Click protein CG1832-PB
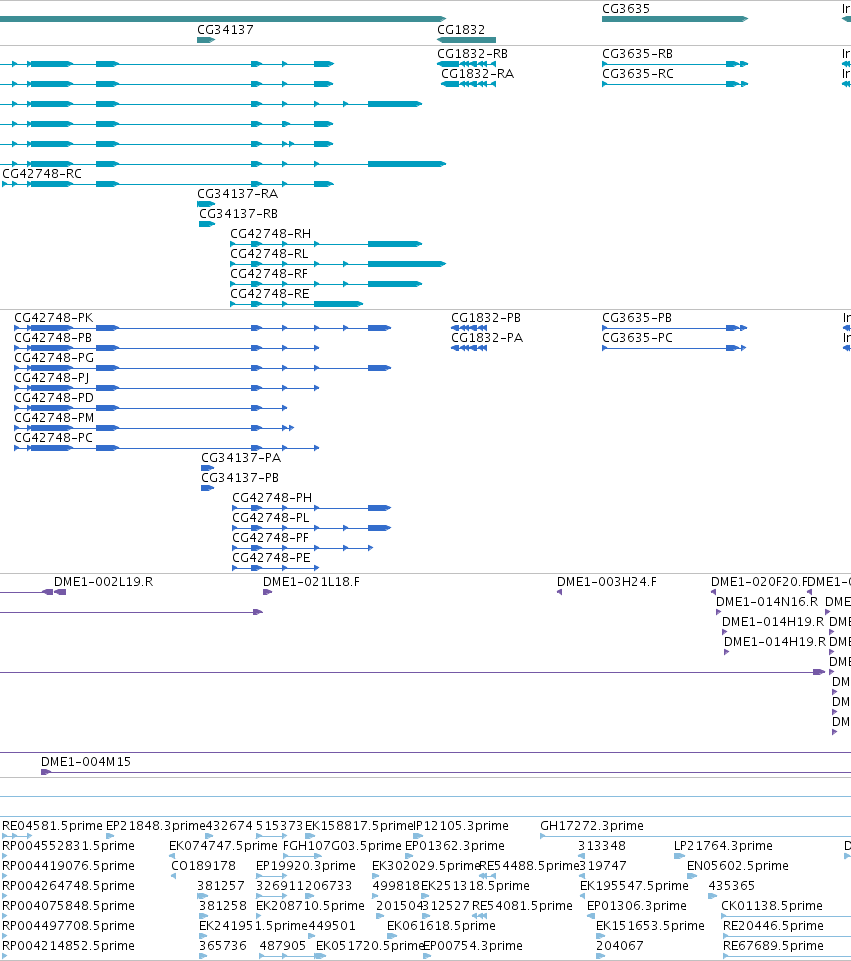The height and width of the screenshot is (961, 851). click(486, 318)
